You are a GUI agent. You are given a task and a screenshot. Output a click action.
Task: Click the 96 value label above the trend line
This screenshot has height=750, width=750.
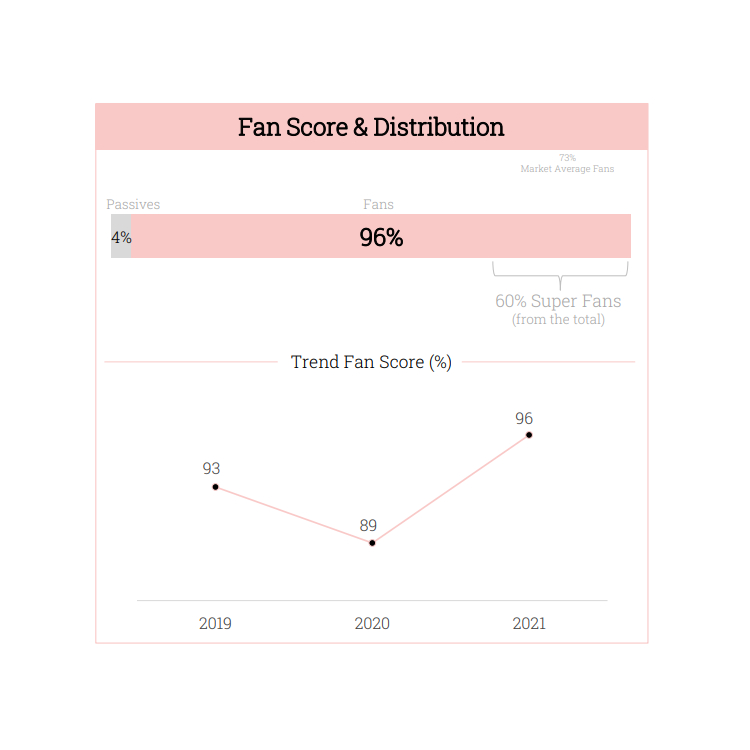[524, 419]
